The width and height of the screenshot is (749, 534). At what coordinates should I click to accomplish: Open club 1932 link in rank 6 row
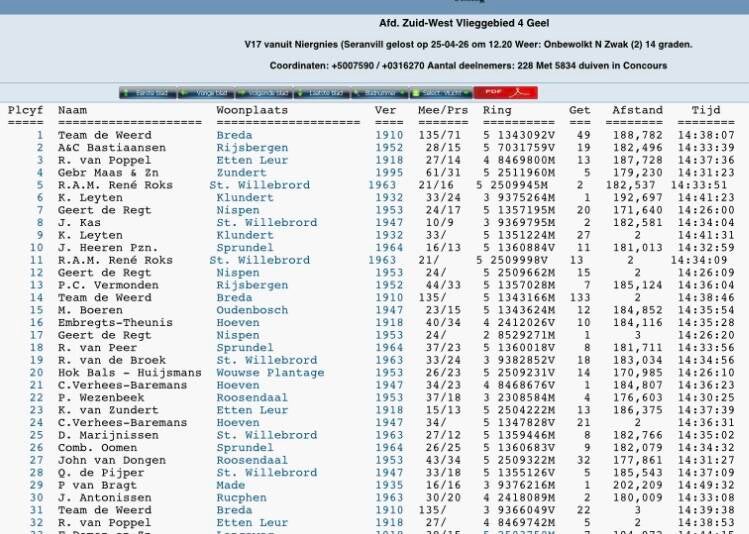point(389,197)
